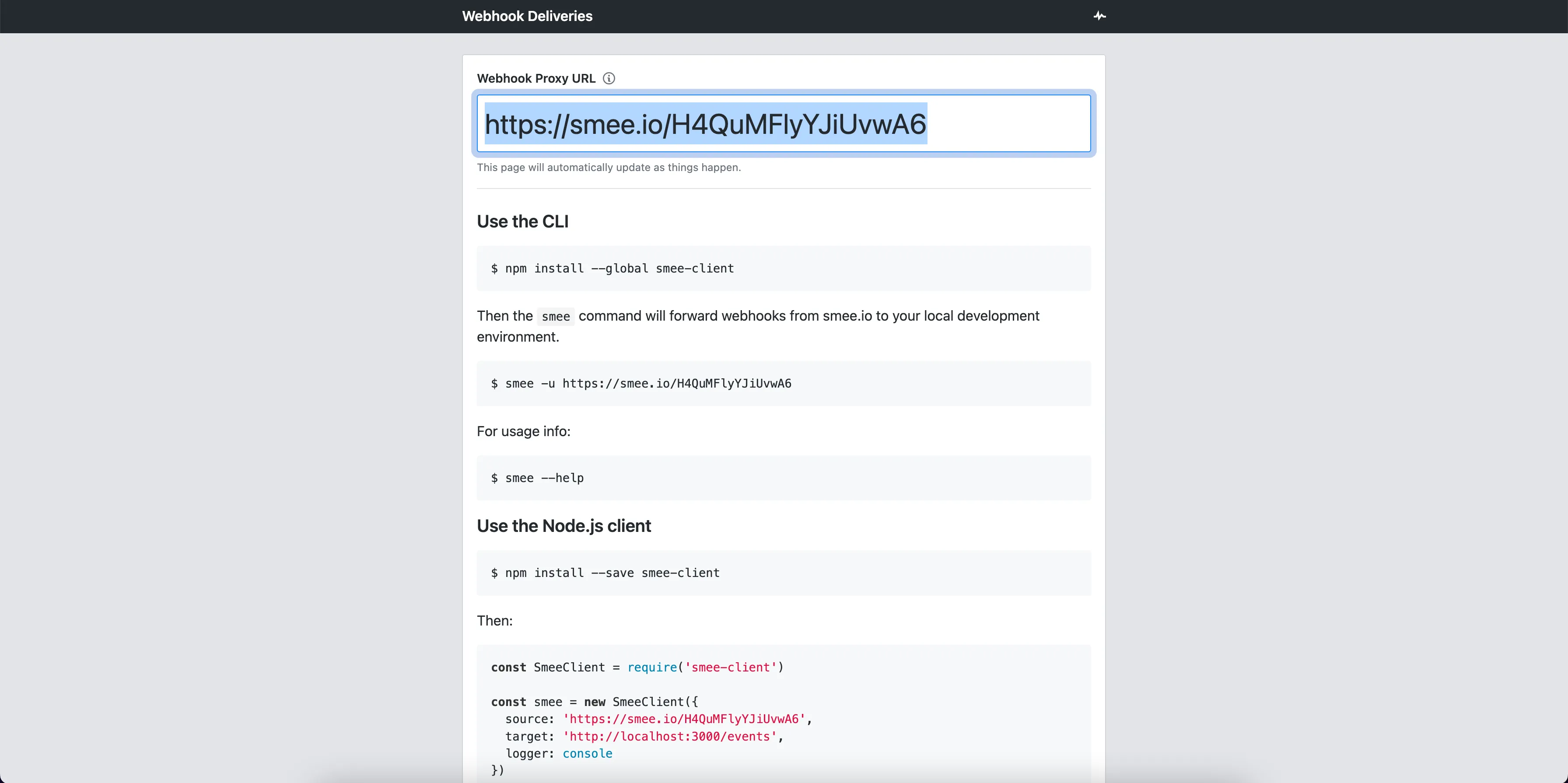The height and width of the screenshot is (783, 1568).
Task: Click the automatic update notice text
Action: click(609, 167)
